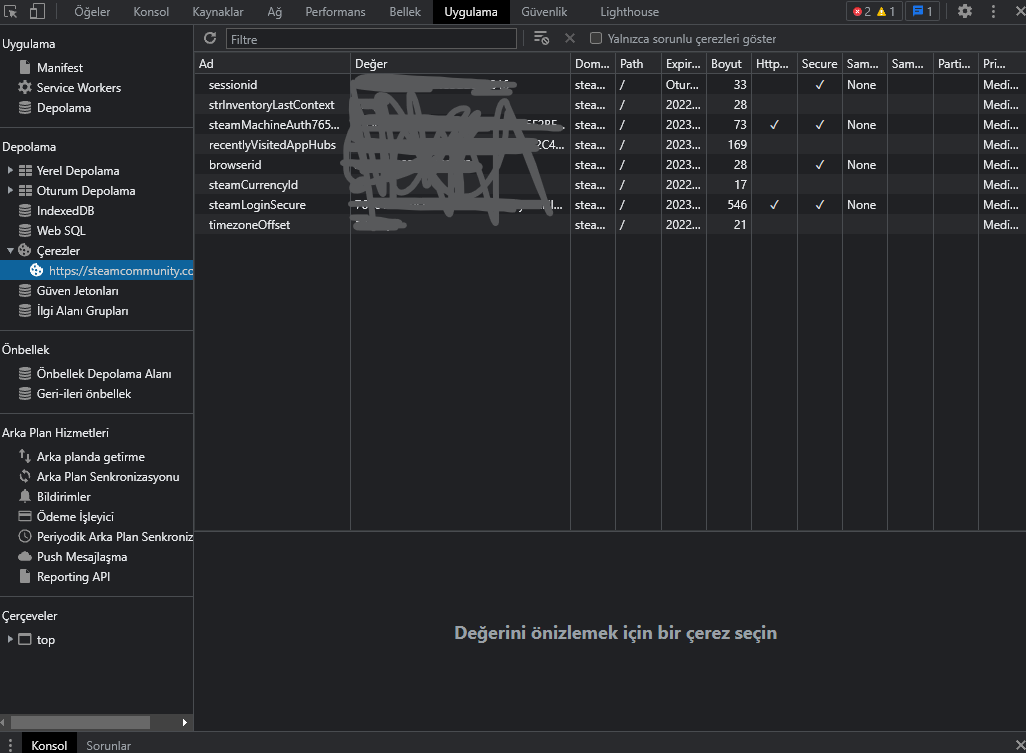This screenshot has height=753, width=1026.
Task: Enable 'Yalnızca sorunlu çerezleri göster' checkbox
Action: click(x=596, y=38)
